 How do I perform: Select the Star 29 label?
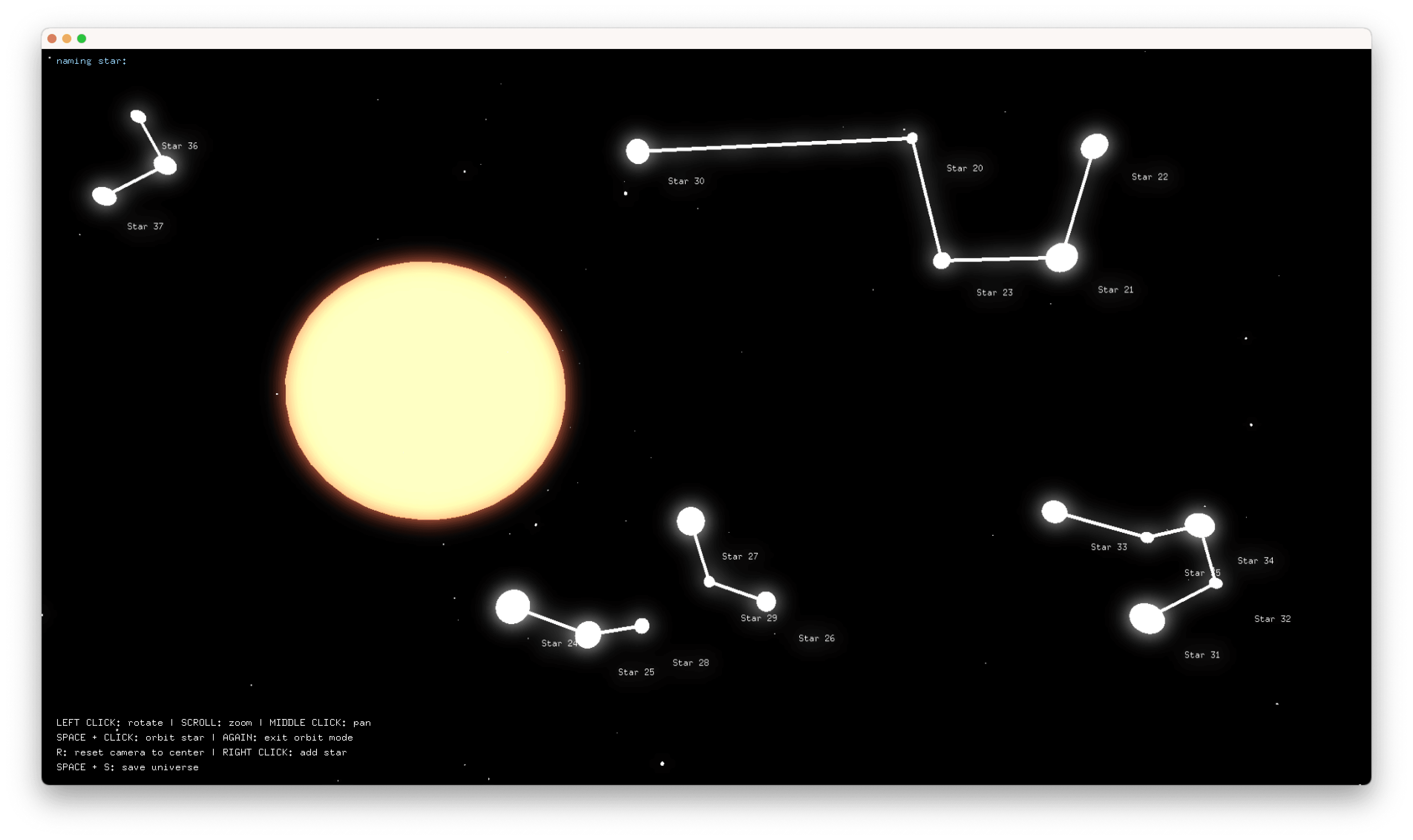pyautogui.click(x=758, y=618)
